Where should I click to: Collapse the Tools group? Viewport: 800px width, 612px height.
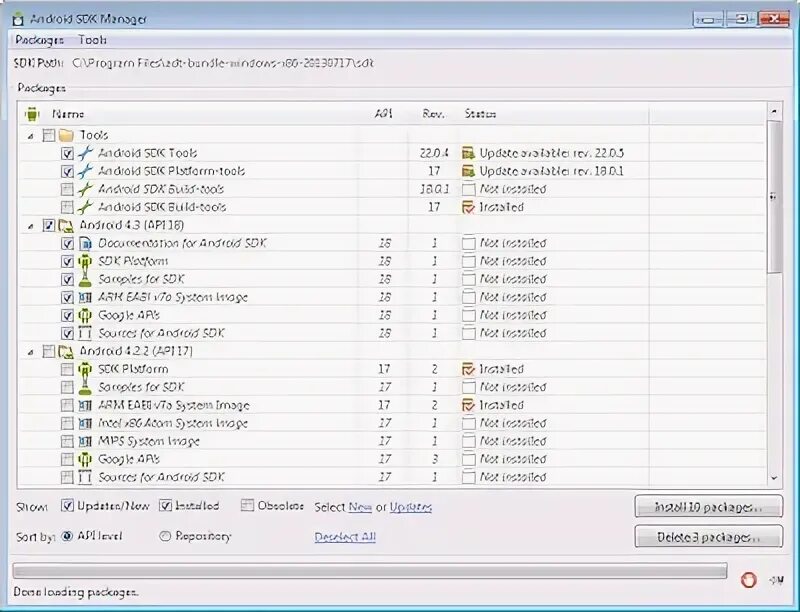tap(31, 136)
